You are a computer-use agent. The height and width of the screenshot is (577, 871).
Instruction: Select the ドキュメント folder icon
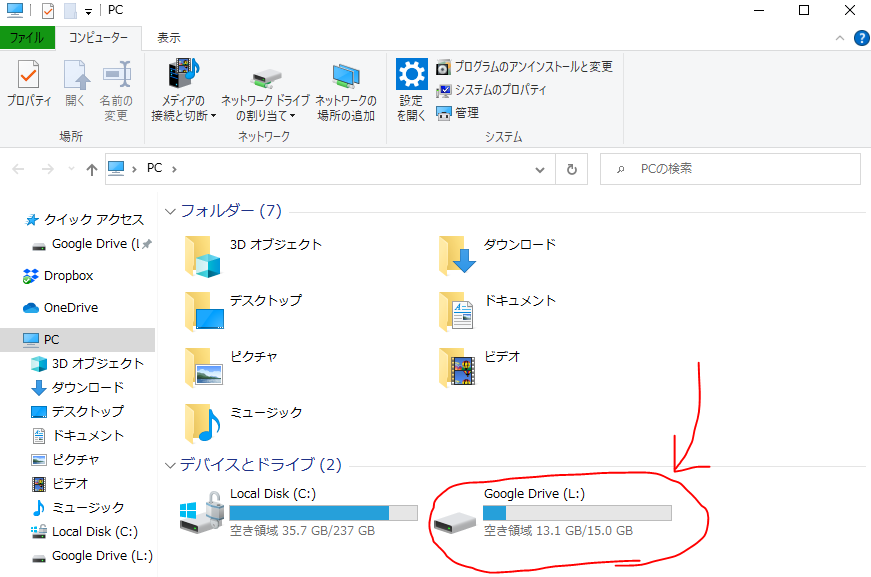pyautogui.click(x=456, y=312)
